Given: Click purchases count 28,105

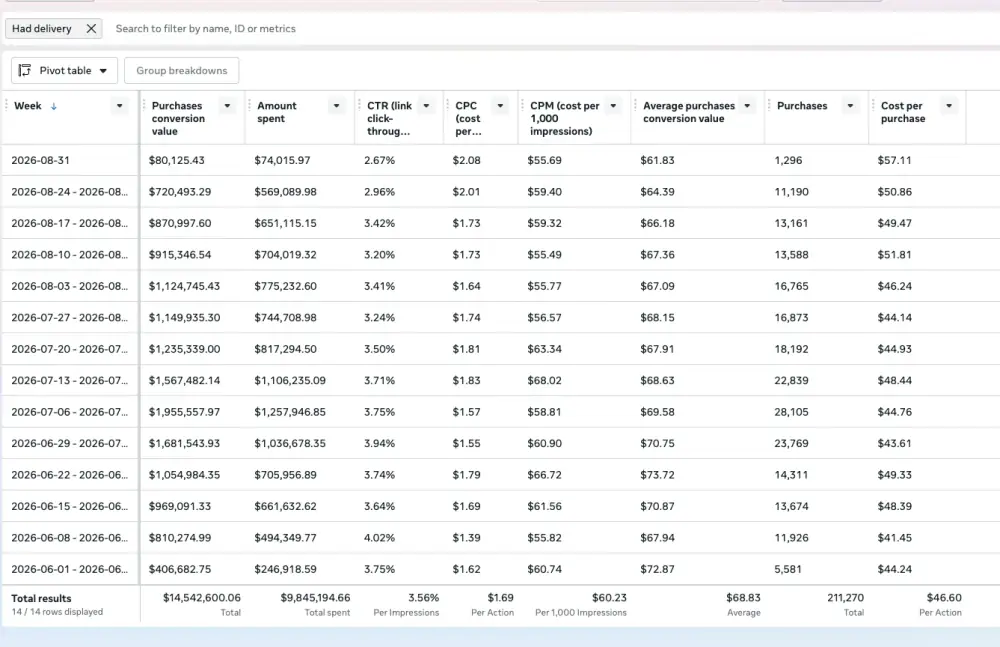Looking at the screenshot, I should click(x=791, y=412).
